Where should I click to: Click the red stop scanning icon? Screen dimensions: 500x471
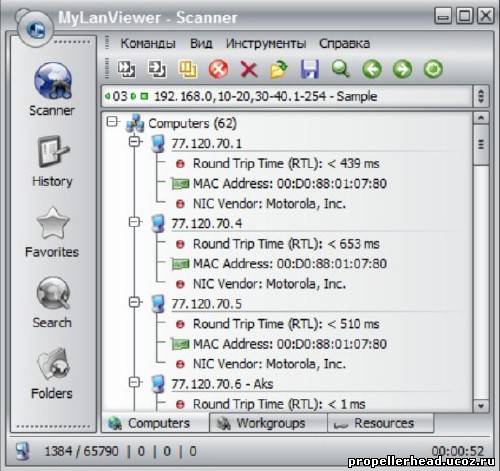pyautogui.click(x=218, y=69)
